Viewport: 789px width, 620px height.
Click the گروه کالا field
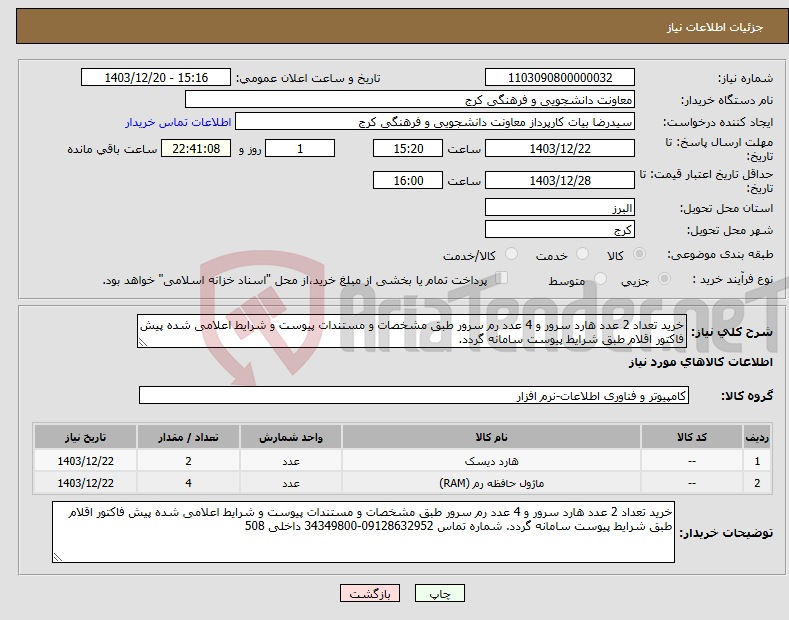tap(414, 396)
